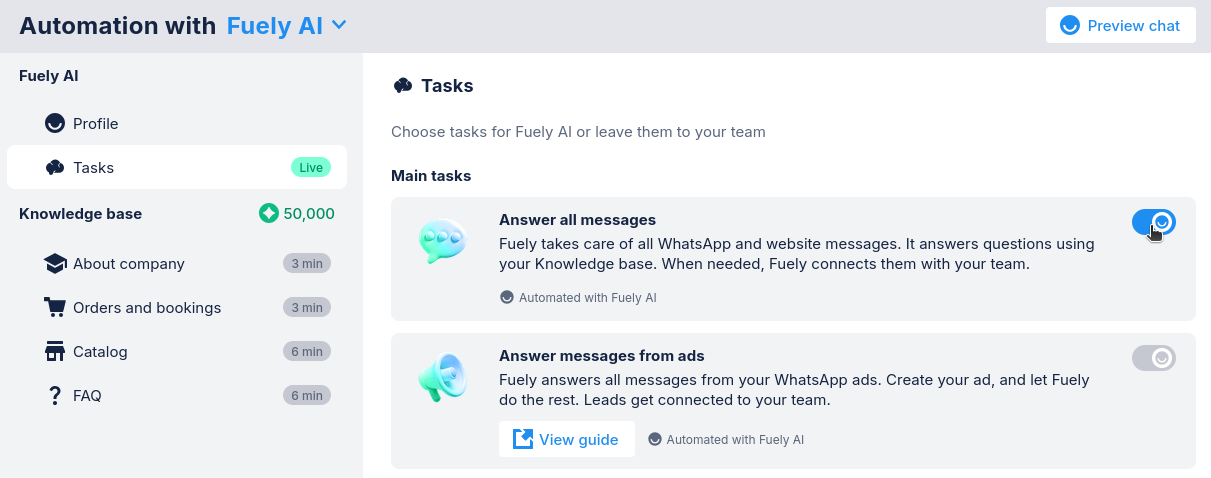Viewport: 1211px width, 478px height.
Task: Click the Orders and bookings cart icon
Action: pyautogui.click(x=55, y=308)
